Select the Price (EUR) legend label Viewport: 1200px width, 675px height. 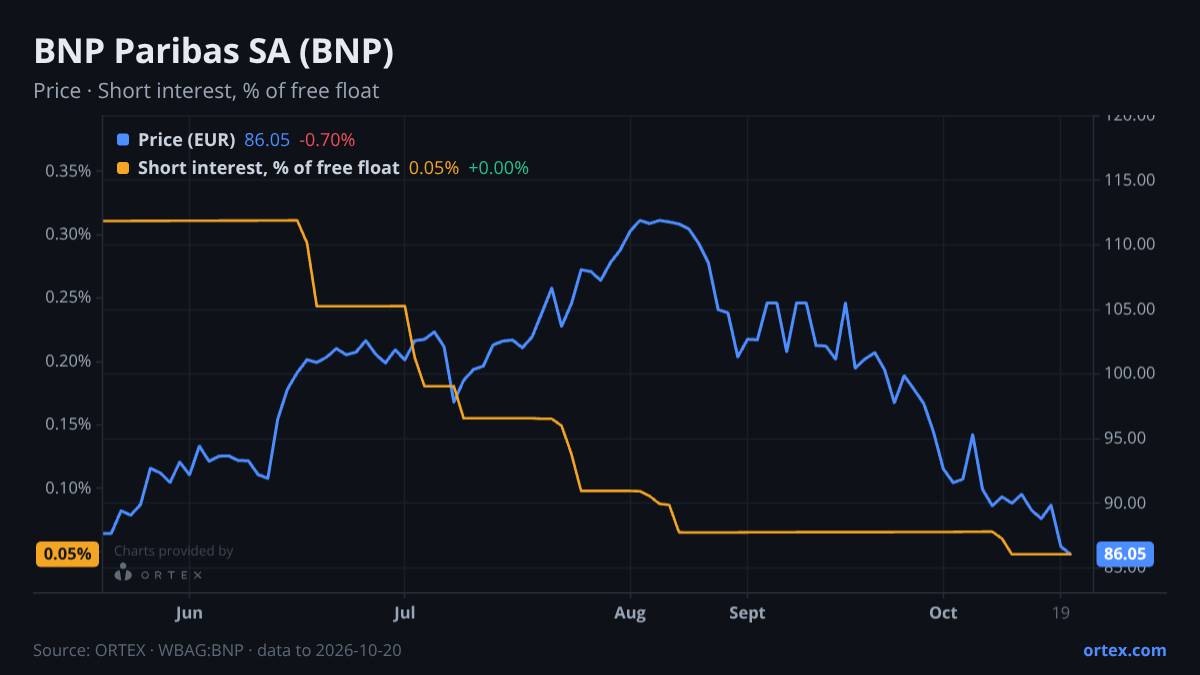pyautogui.click(x=187, y=140)
